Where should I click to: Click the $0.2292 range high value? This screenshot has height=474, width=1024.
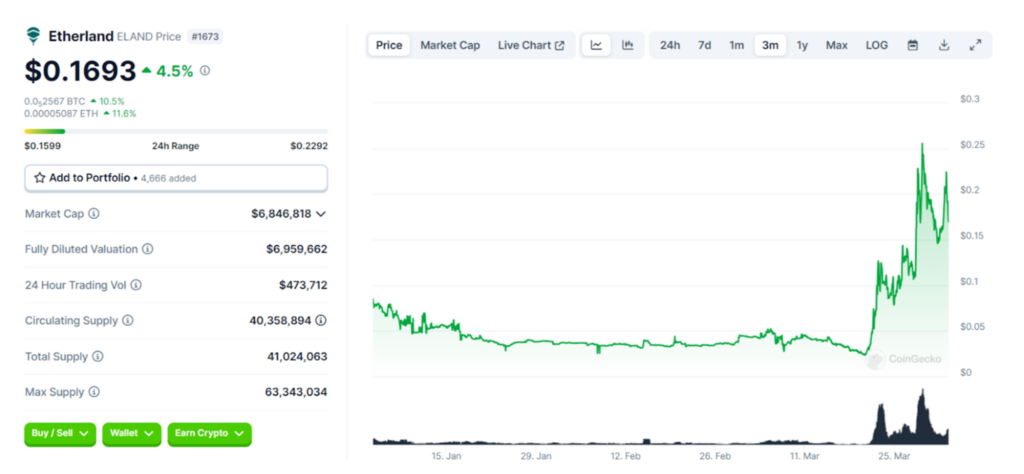pyautogui.click(x=309, y=146)
